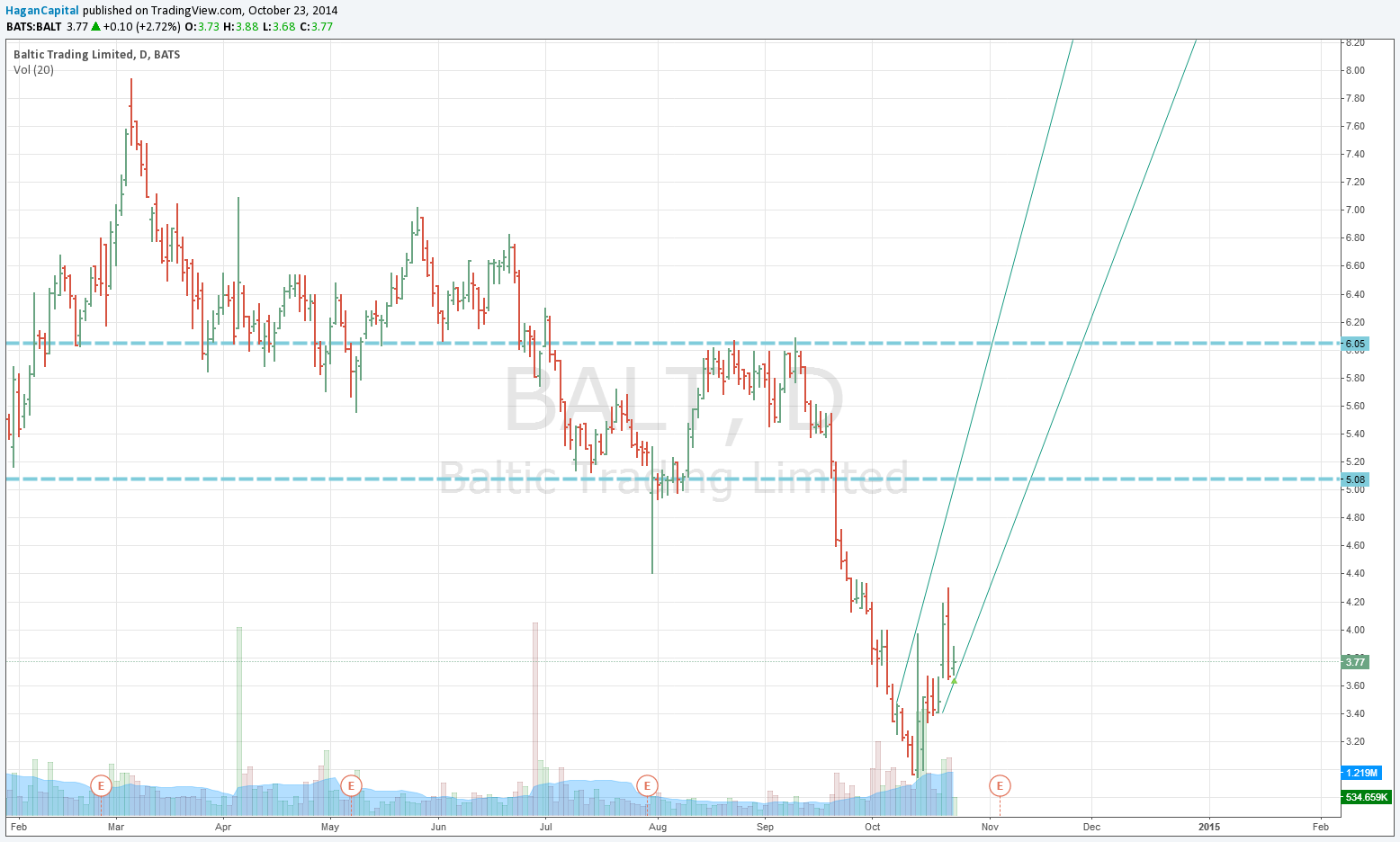Open the HaganCapital author link
The height and width of the screenshot is (842, 1400).
pos(42,11)
